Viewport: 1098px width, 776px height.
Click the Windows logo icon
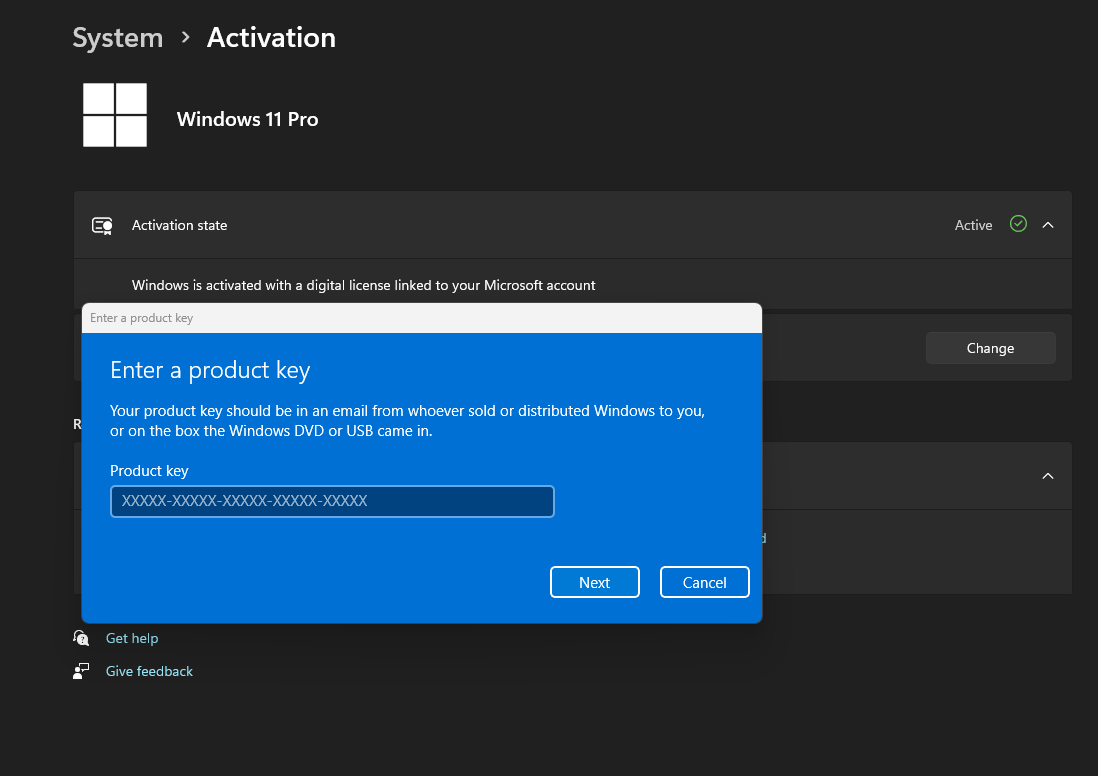tap(115, 115)
